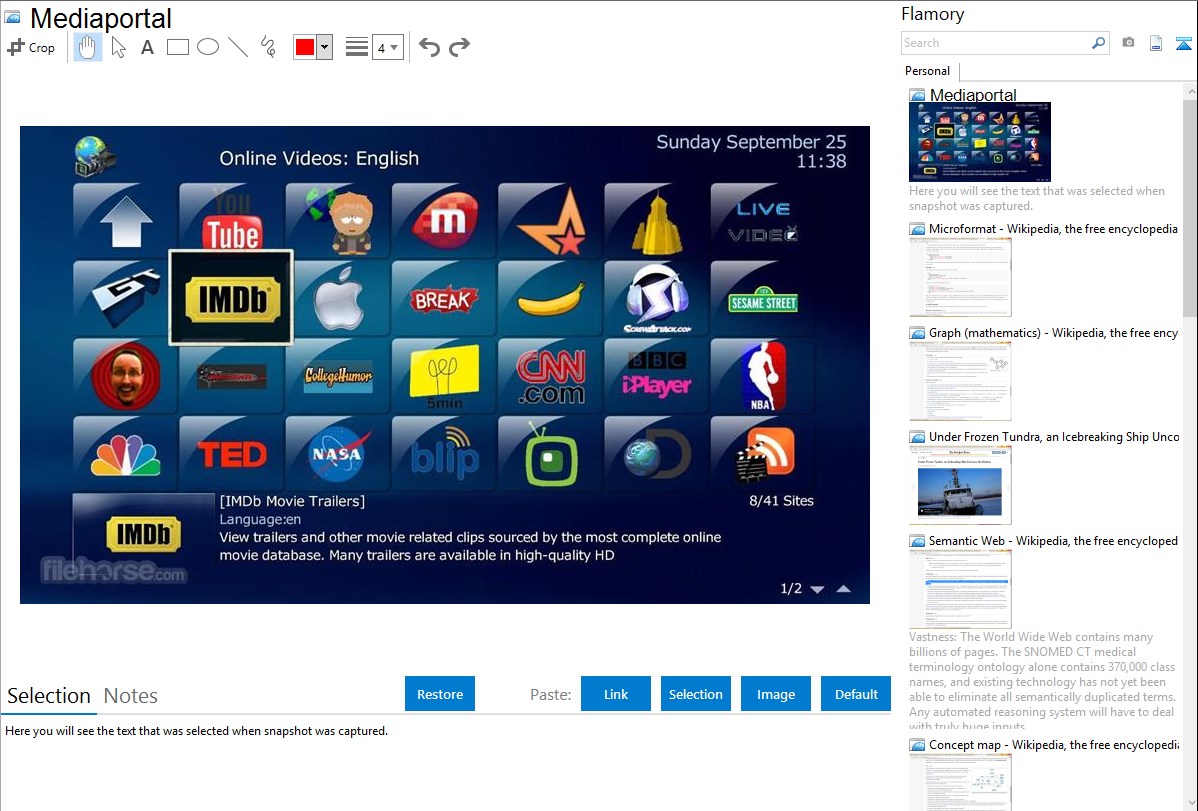The height and width of the screenshot is (811, 1198).
Task: Click the CollegeHumor tile
Action: (338, 377)
